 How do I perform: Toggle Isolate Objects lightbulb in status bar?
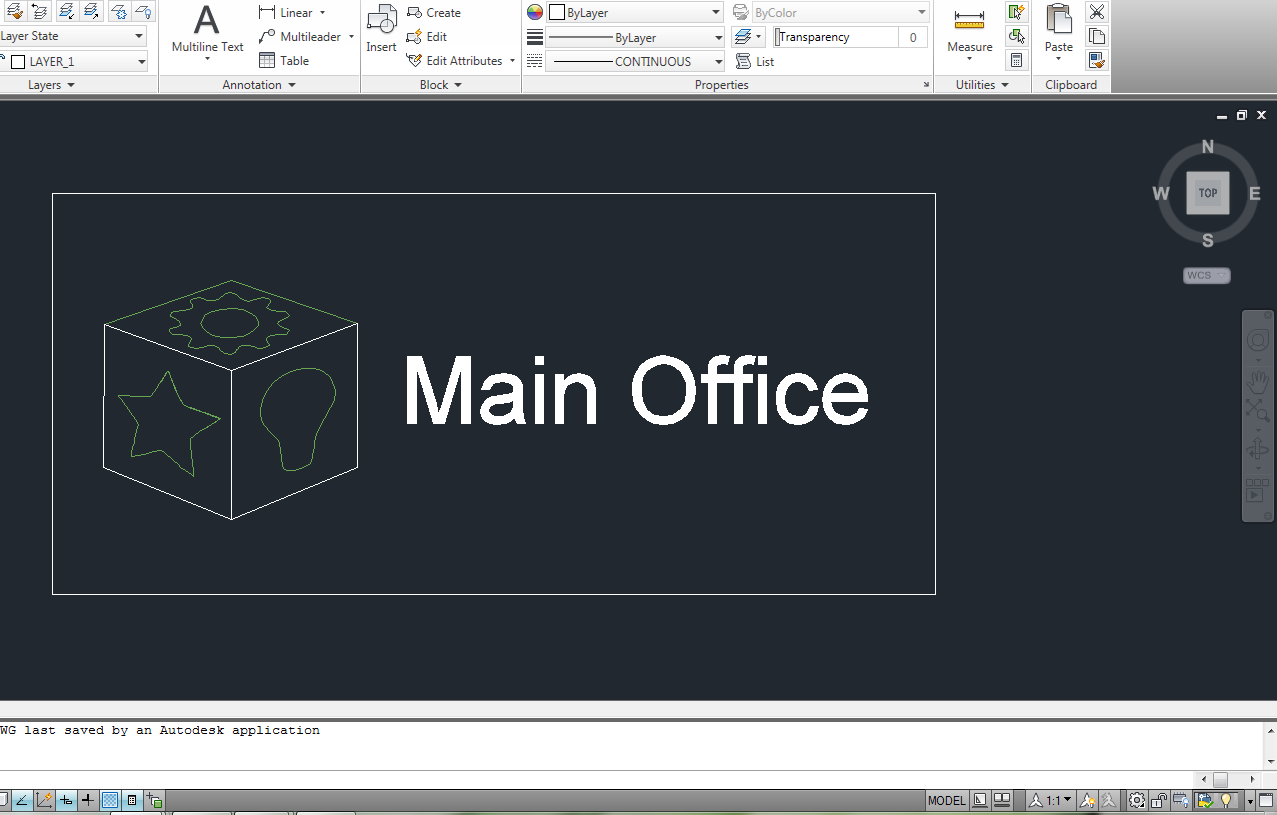pyautogui.click(x=1227, y=800)
